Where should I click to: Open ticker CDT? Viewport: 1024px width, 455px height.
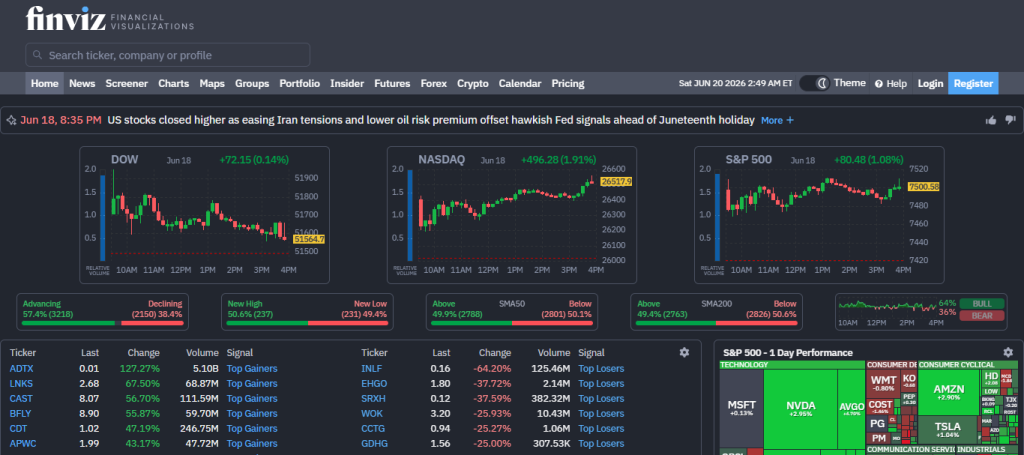point(18,429)
